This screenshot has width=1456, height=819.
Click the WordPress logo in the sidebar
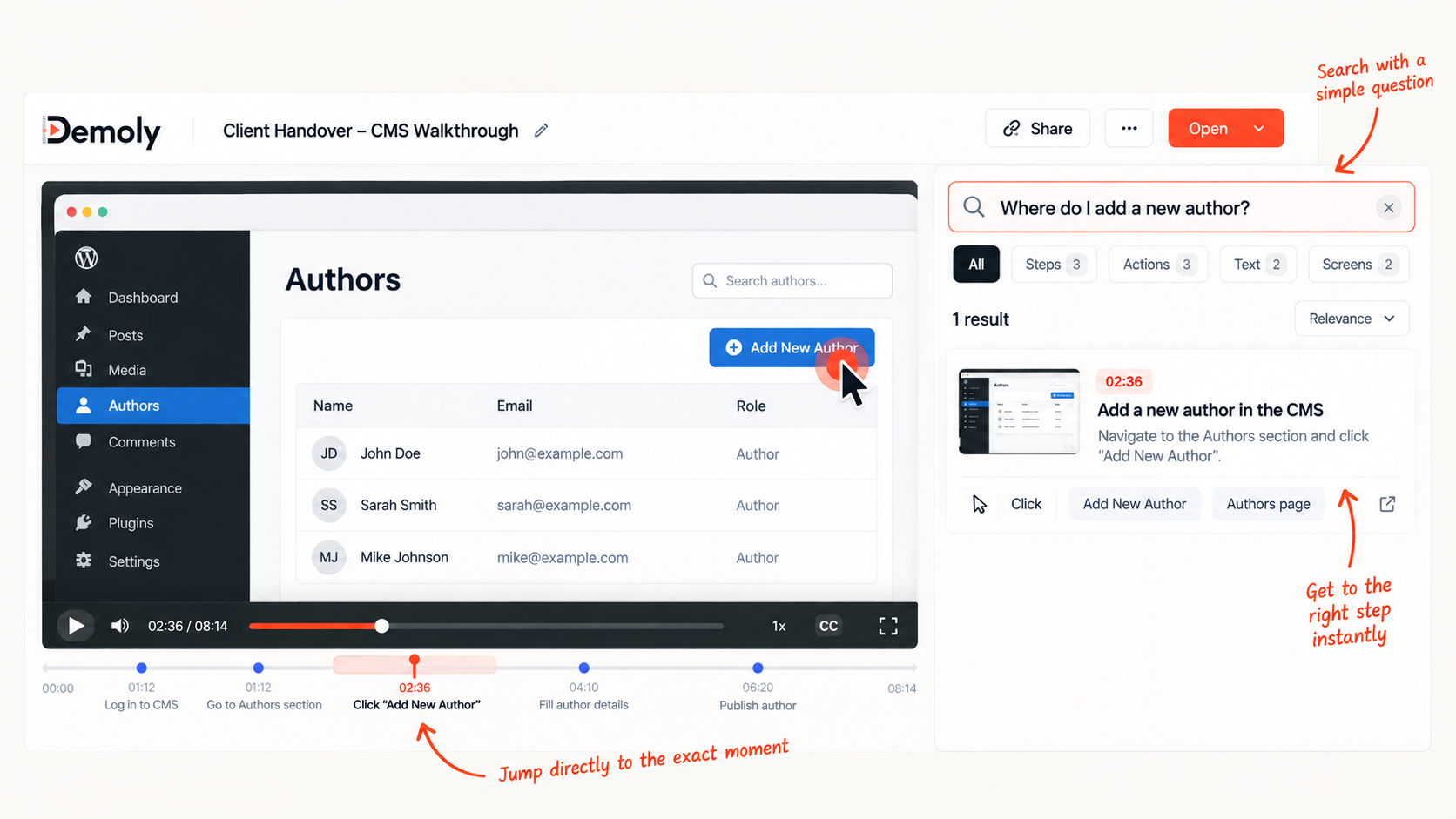[x=86, y=258]
